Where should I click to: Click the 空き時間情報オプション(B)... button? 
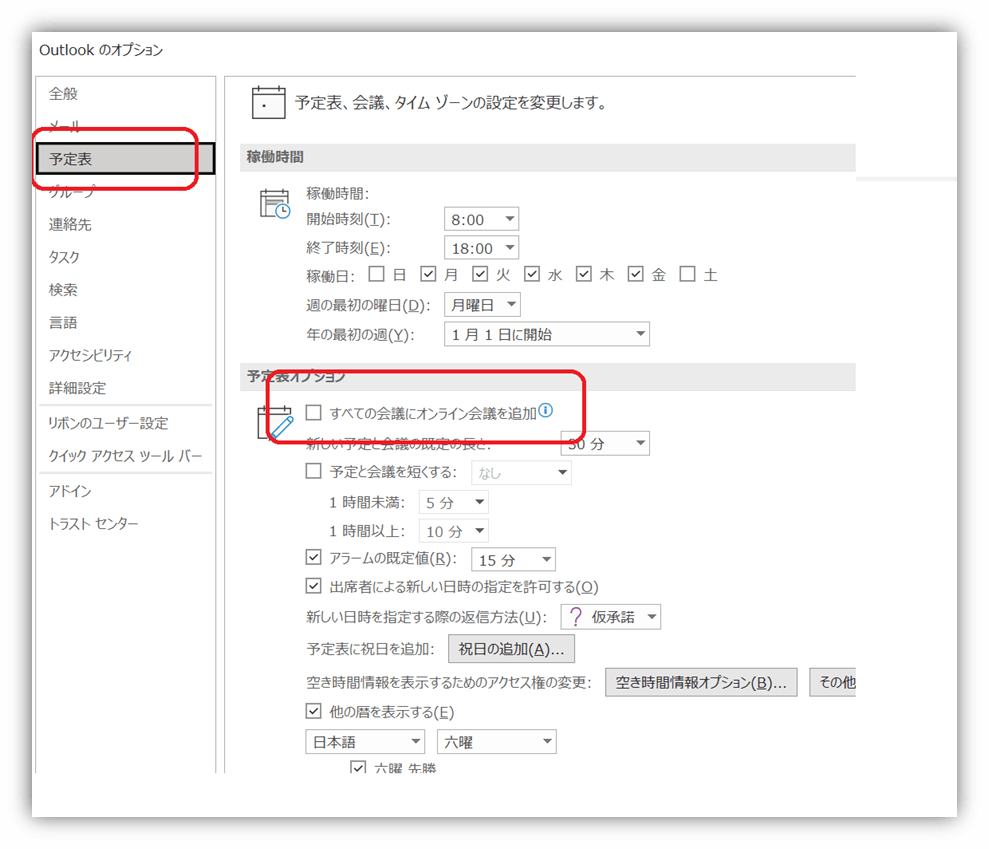[701, 682]
